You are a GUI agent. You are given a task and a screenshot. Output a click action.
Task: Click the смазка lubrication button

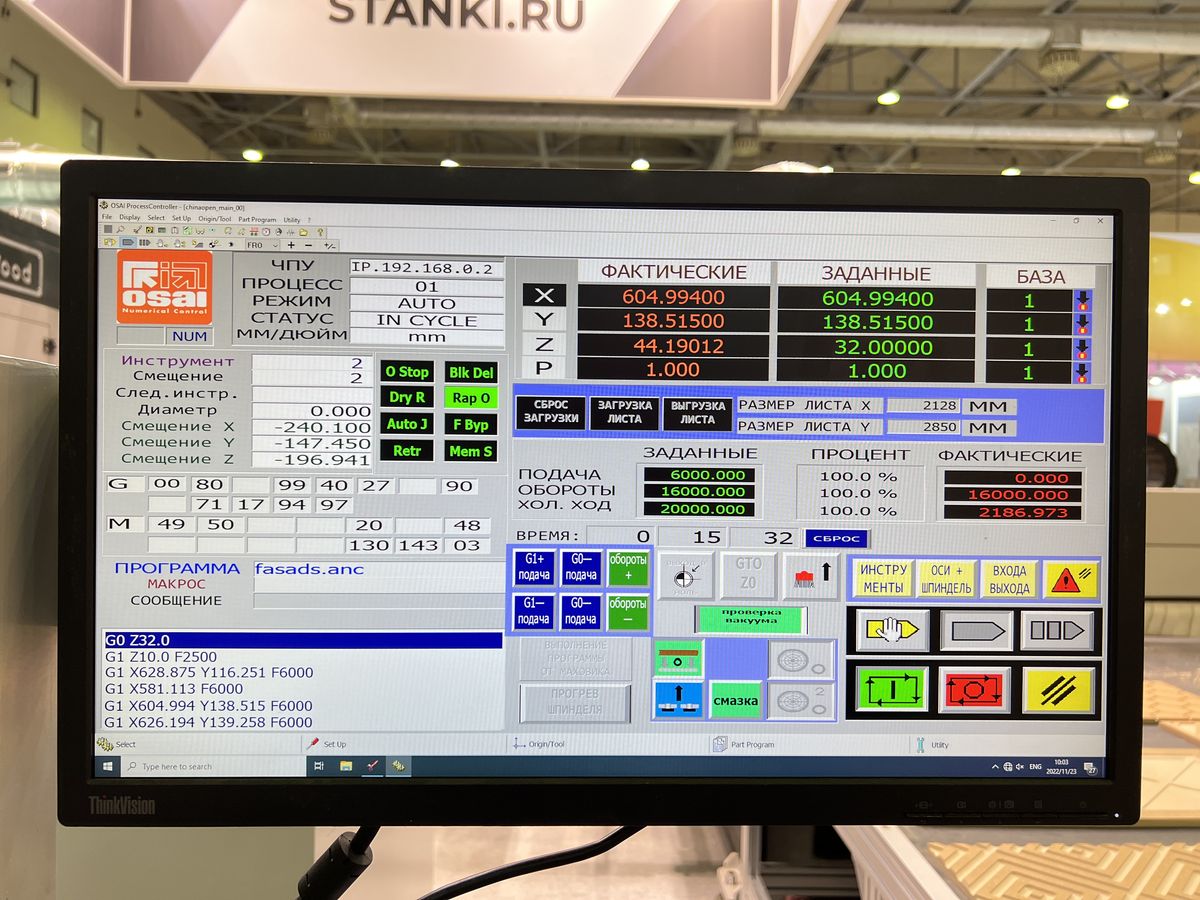click(735, 701)
